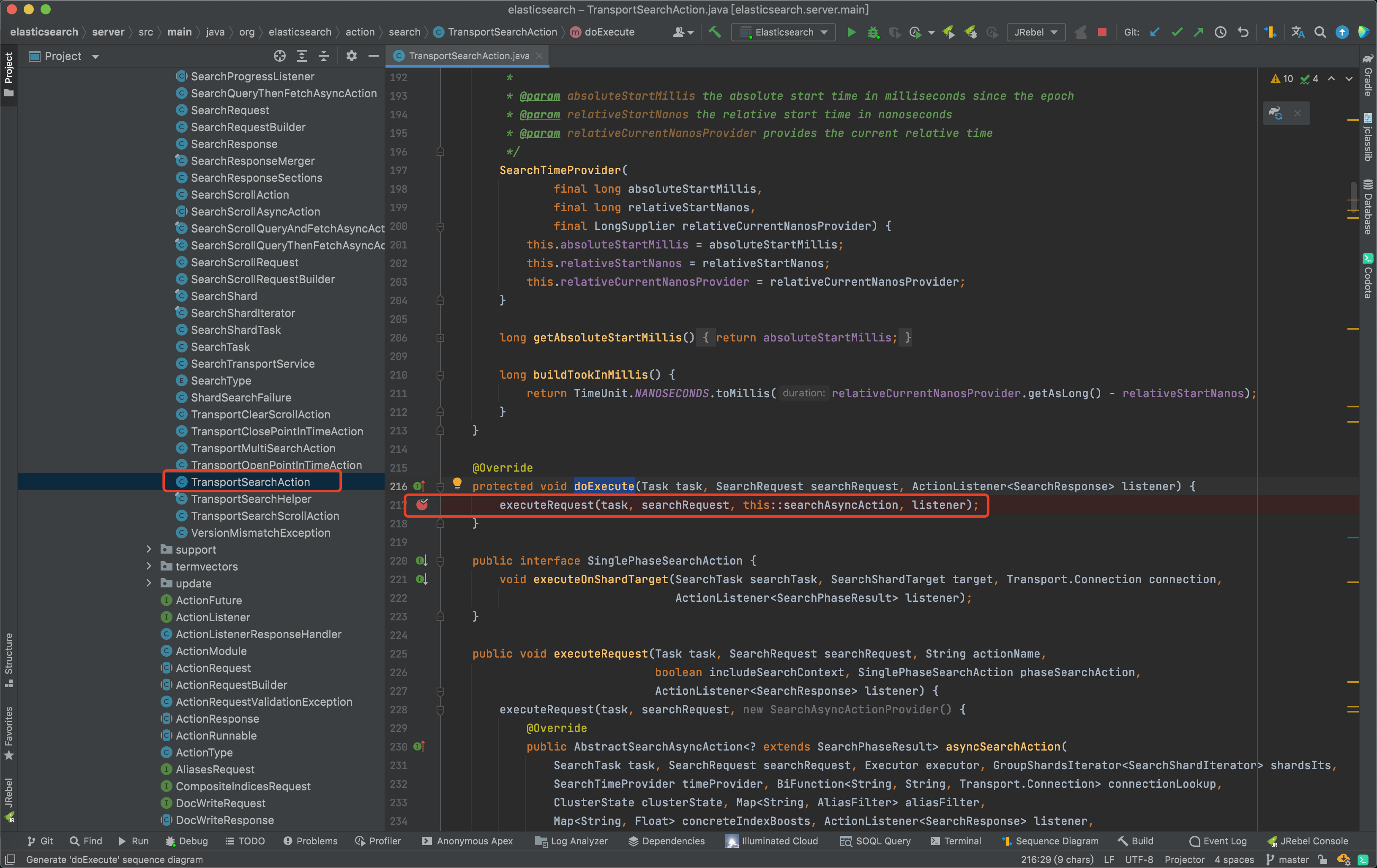Image resolution: width=1377 pixels, height=868 pixels.
Task: Click locate target icon in Project panel
Action: click(280, 56)
